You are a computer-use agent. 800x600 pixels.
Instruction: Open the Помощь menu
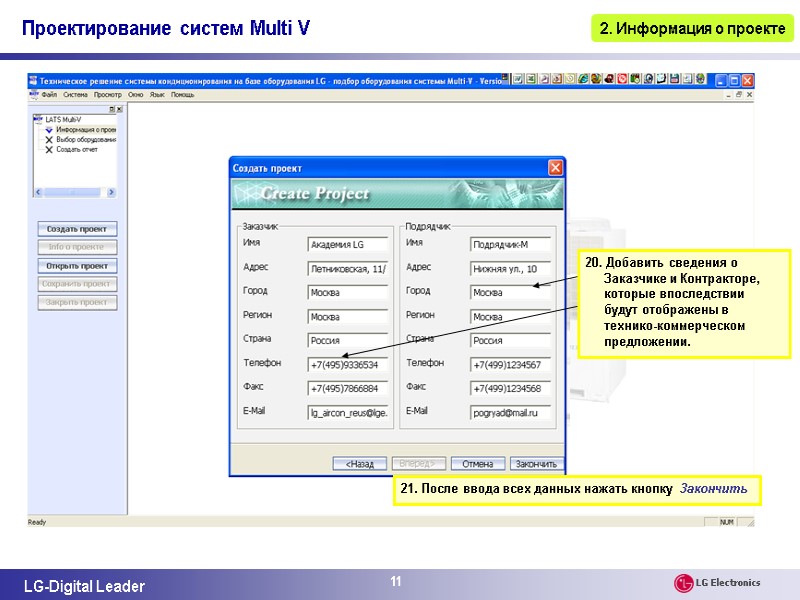pyautogui.click(x=182, y=95)
